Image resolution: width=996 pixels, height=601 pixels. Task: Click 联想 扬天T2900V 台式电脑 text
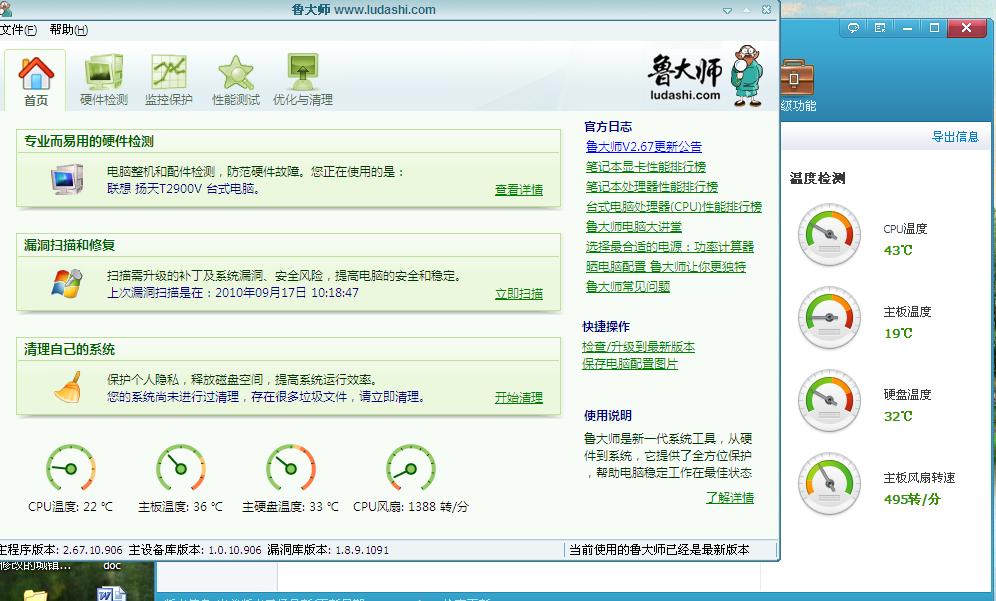pos(184,188)
